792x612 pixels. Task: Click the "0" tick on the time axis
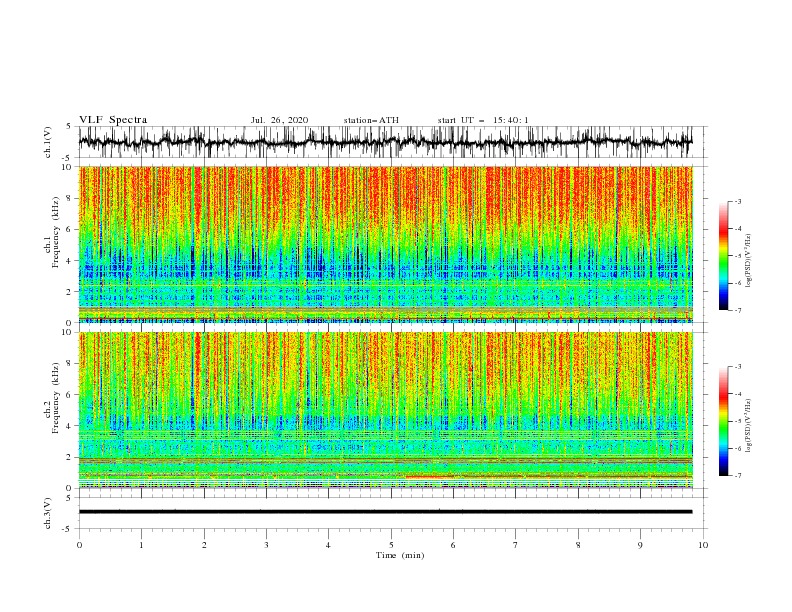click(x=79, y=545)
